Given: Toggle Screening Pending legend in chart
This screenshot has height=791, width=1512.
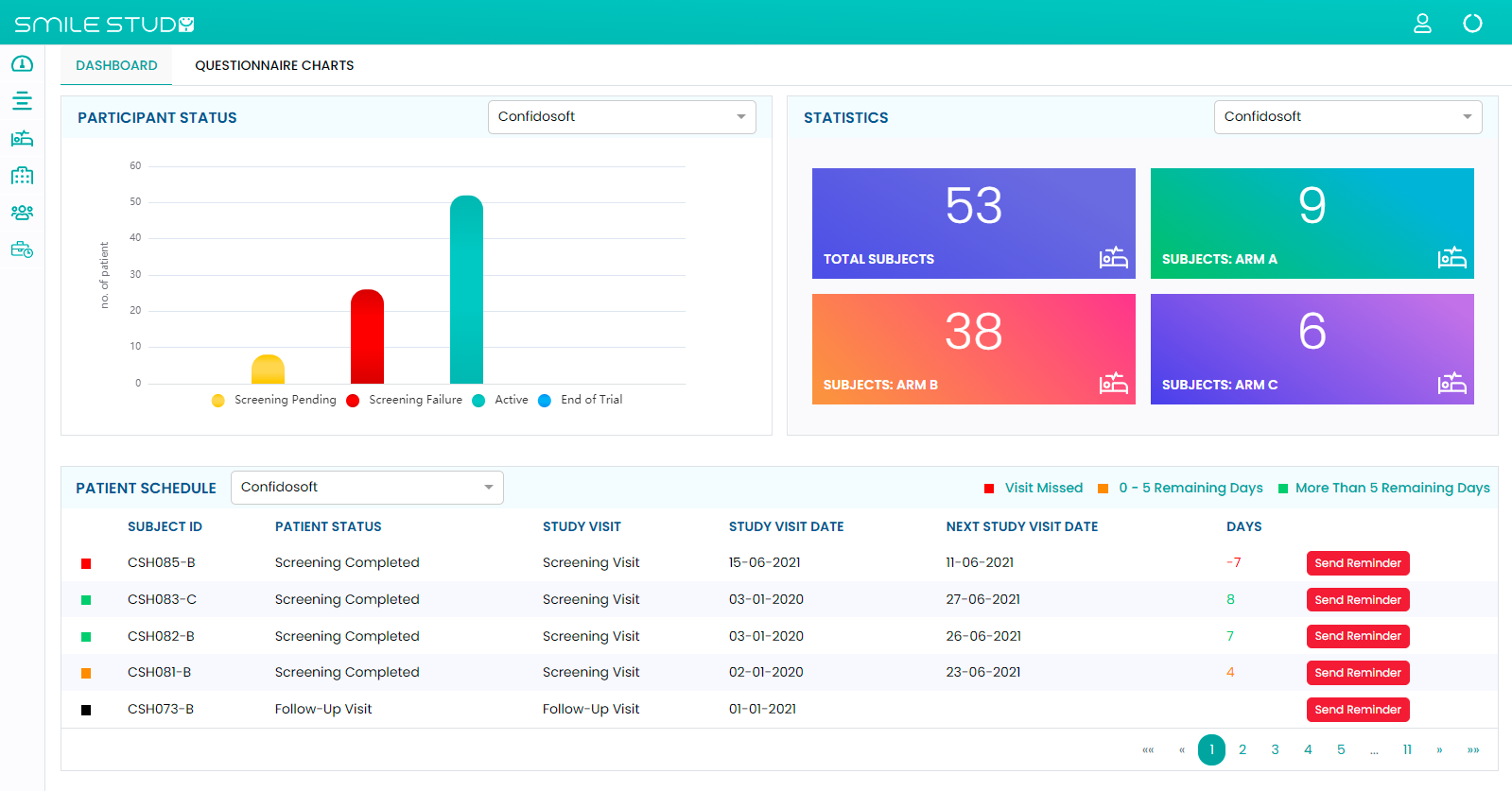Looking at the screenshot, I should 275,400.
